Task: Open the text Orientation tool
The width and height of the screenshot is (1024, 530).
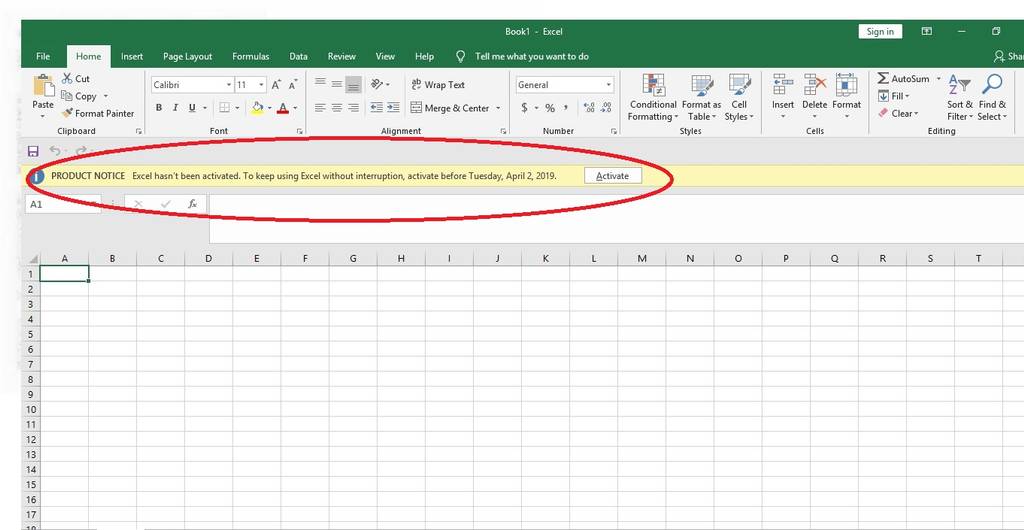Action: click(x=377, y=84)
